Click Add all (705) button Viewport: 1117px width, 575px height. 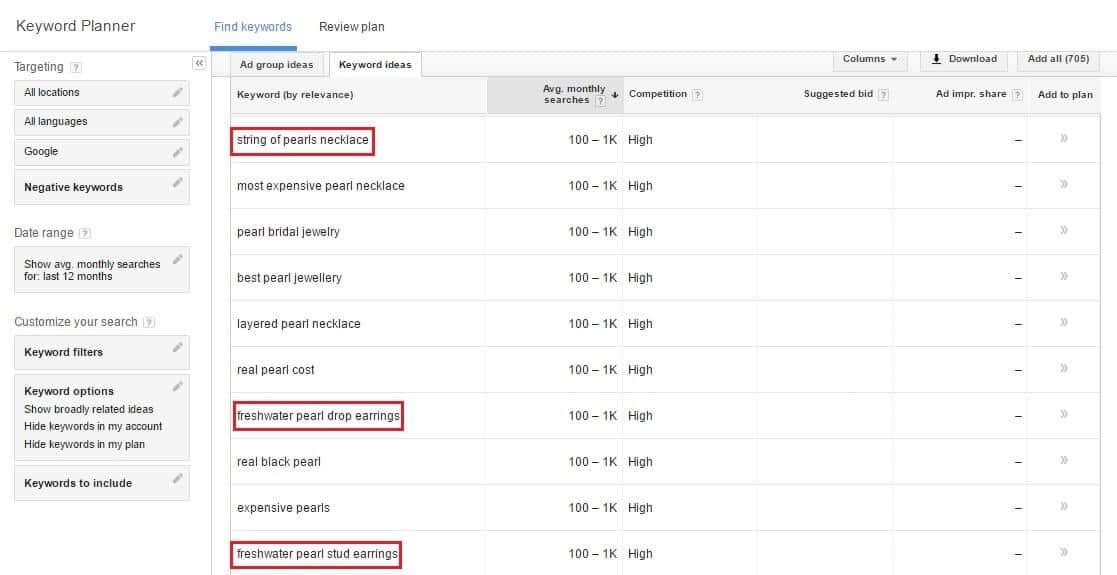pos(1058,59)
